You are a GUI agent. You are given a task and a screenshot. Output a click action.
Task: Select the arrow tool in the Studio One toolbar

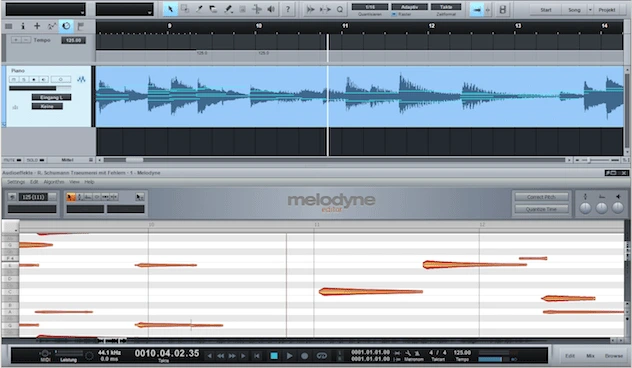pos(170,9)
